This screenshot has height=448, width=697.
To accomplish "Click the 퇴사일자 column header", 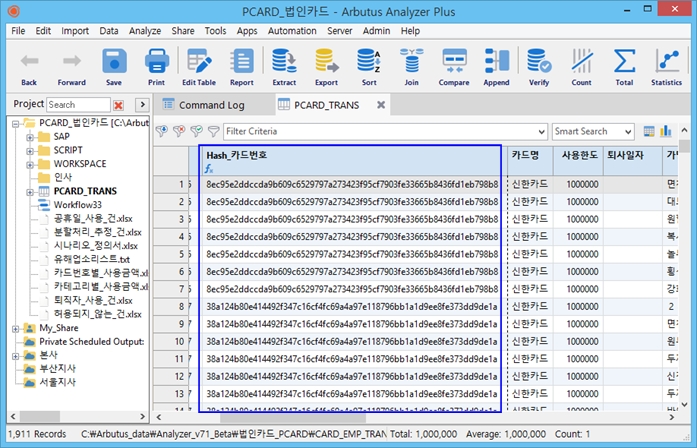I will tap(632, 160).
